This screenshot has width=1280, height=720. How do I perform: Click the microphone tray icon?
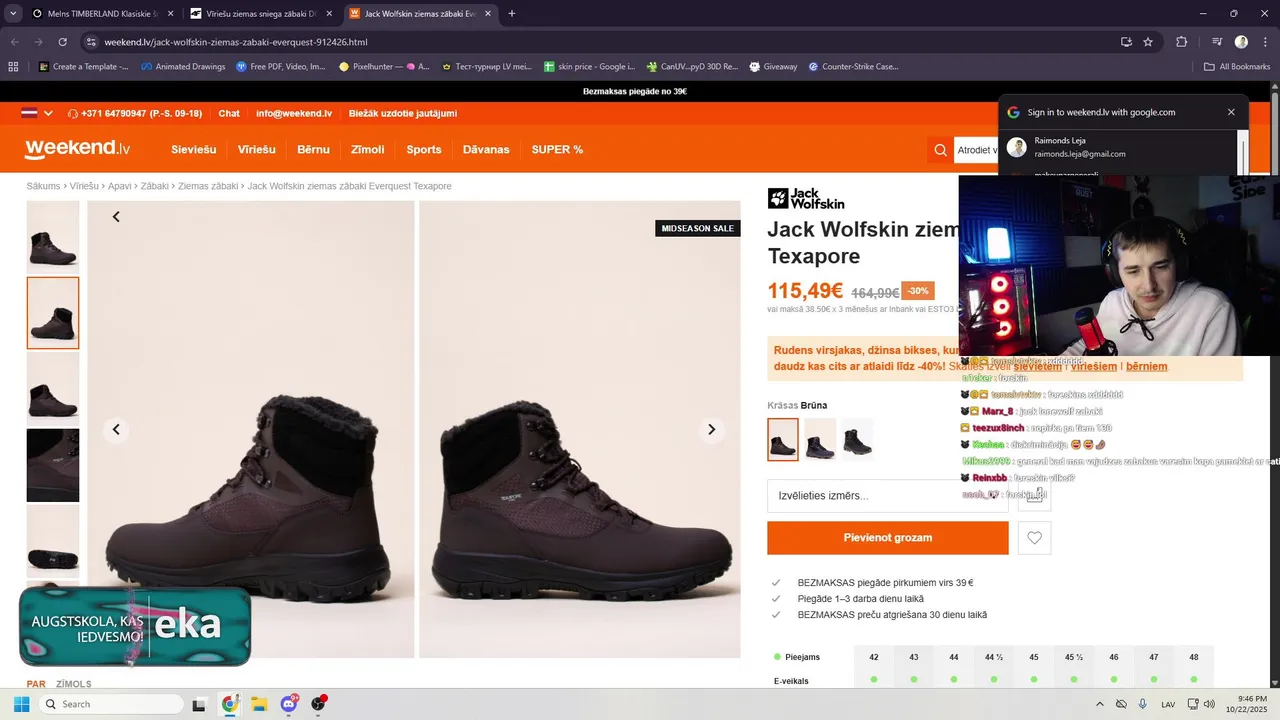click(x=1143, y=704)
